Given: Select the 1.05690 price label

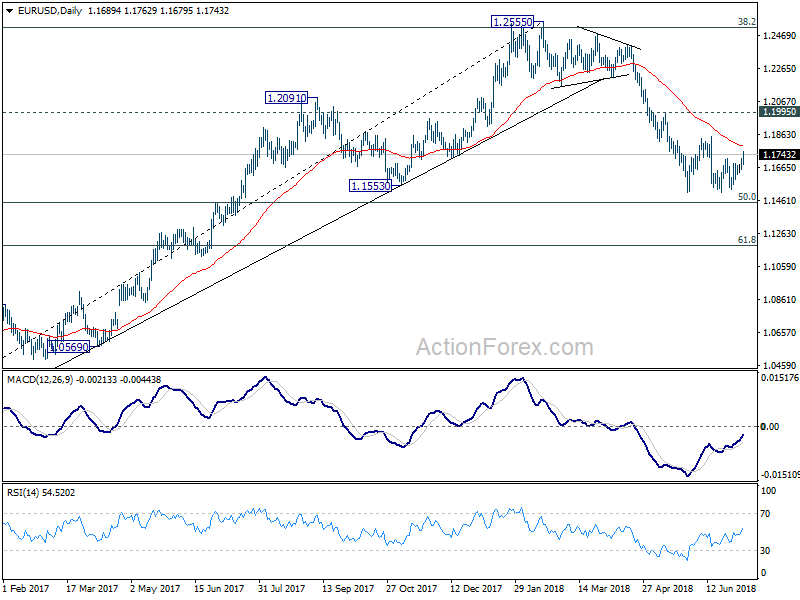Looking at the screenshot, I should pyautogui.click(x=69, y=347).
